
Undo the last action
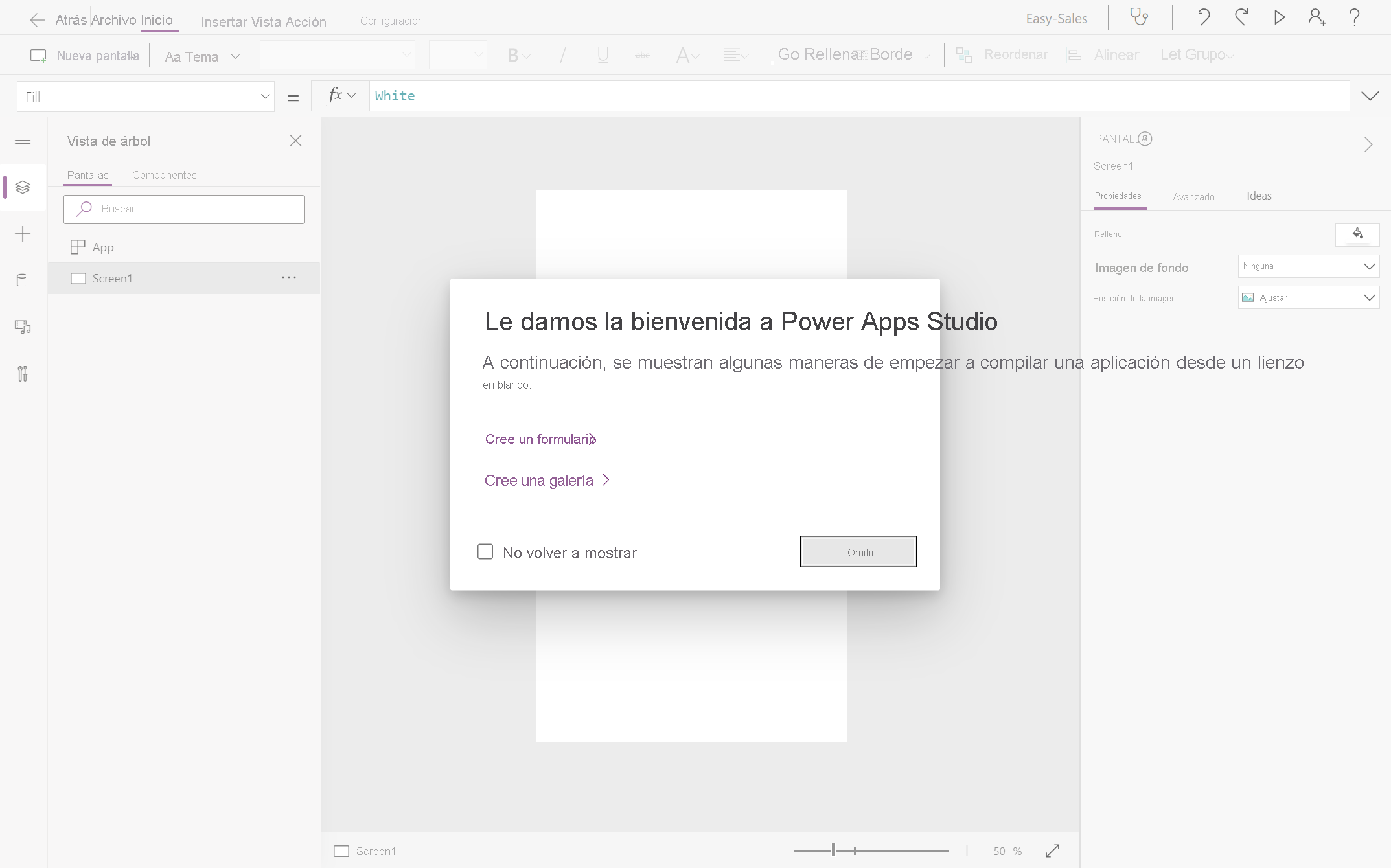click(1204, 17)
